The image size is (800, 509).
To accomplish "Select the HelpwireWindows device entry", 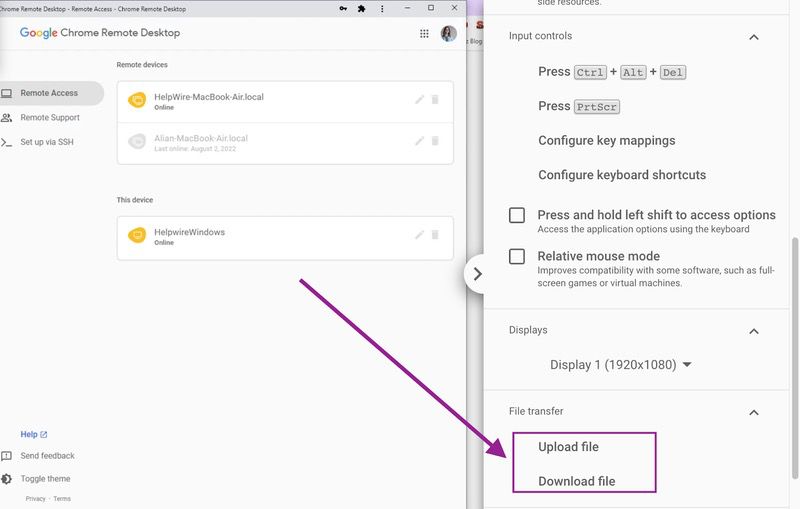I will [285, 238].
